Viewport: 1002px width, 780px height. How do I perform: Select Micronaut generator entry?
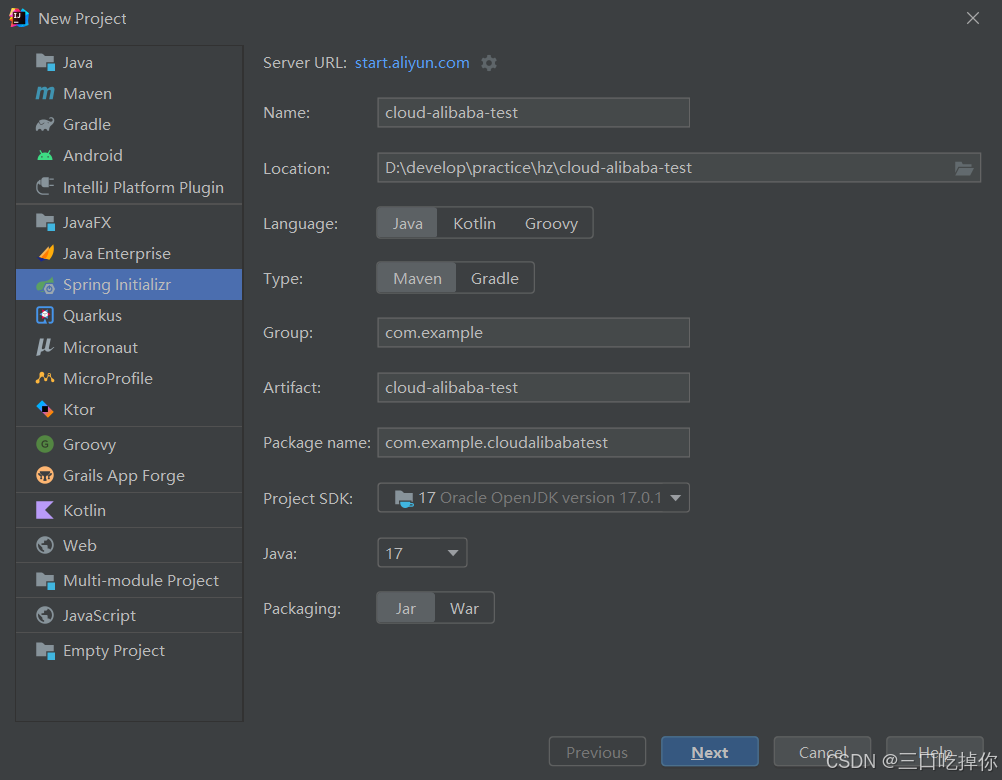(x=129, y=347)
